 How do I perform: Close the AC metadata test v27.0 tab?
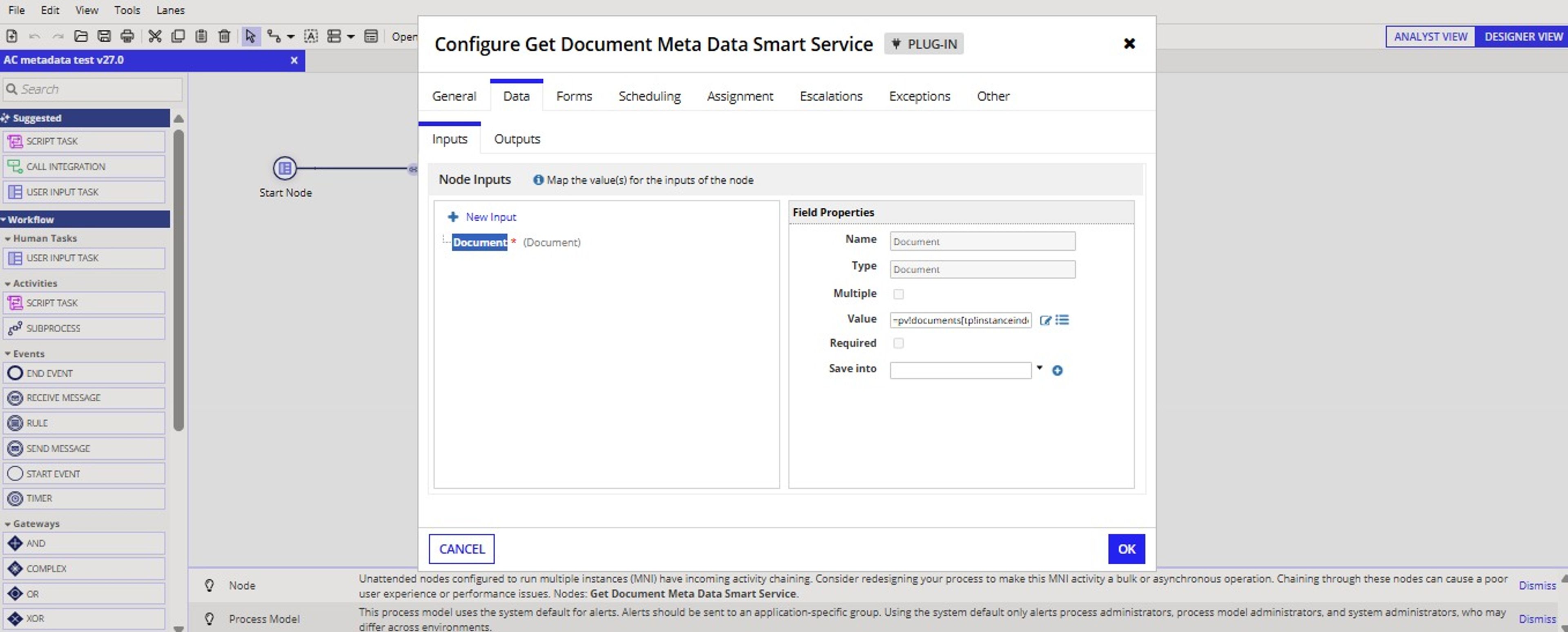coord(294,60)
